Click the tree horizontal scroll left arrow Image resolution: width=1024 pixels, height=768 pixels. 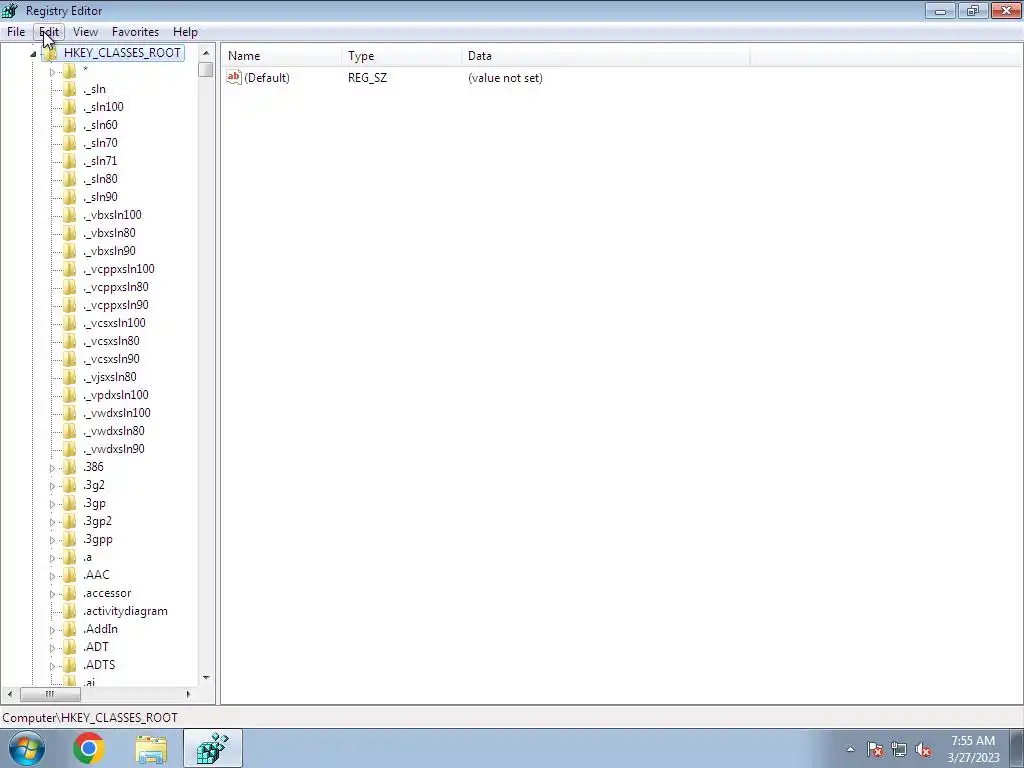(10, 694)
